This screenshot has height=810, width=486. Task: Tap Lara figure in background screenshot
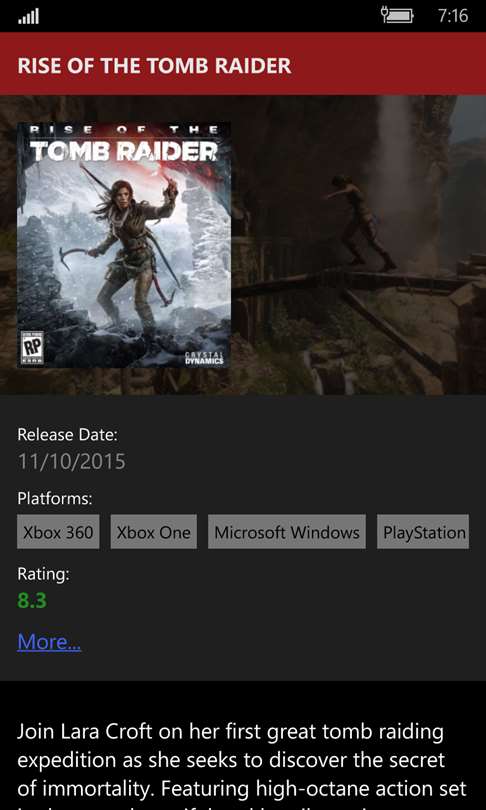click(362, 222)
